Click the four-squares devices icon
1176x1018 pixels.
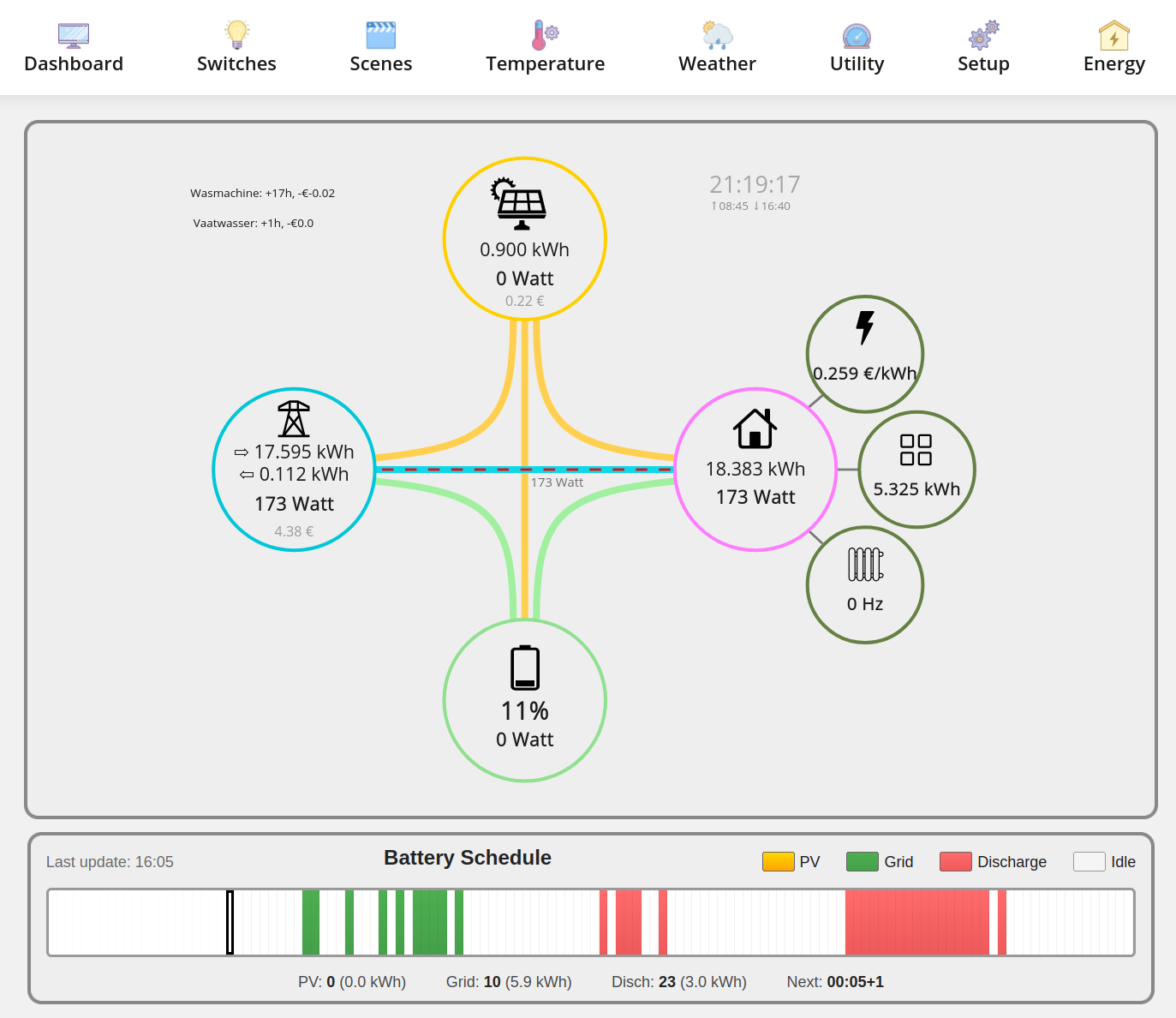pyautogui.click(x=916, y=450)
